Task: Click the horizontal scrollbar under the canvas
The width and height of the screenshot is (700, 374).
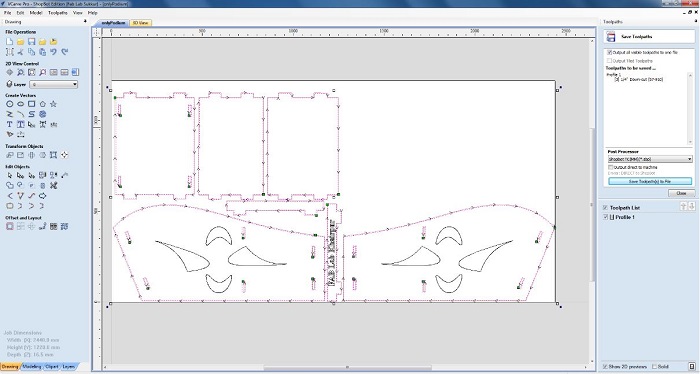Action: click(x=347, y=368)
